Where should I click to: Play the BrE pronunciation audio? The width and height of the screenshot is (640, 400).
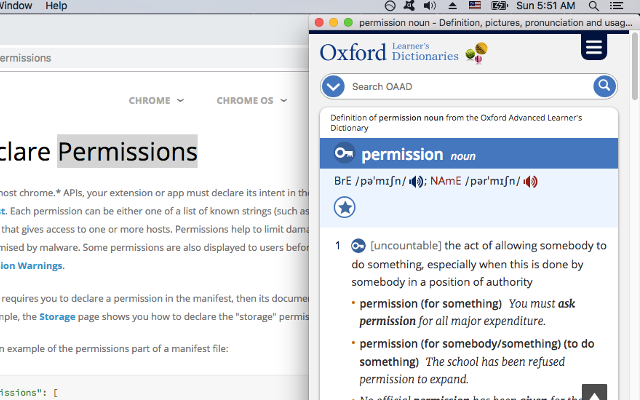pos(416,182)
